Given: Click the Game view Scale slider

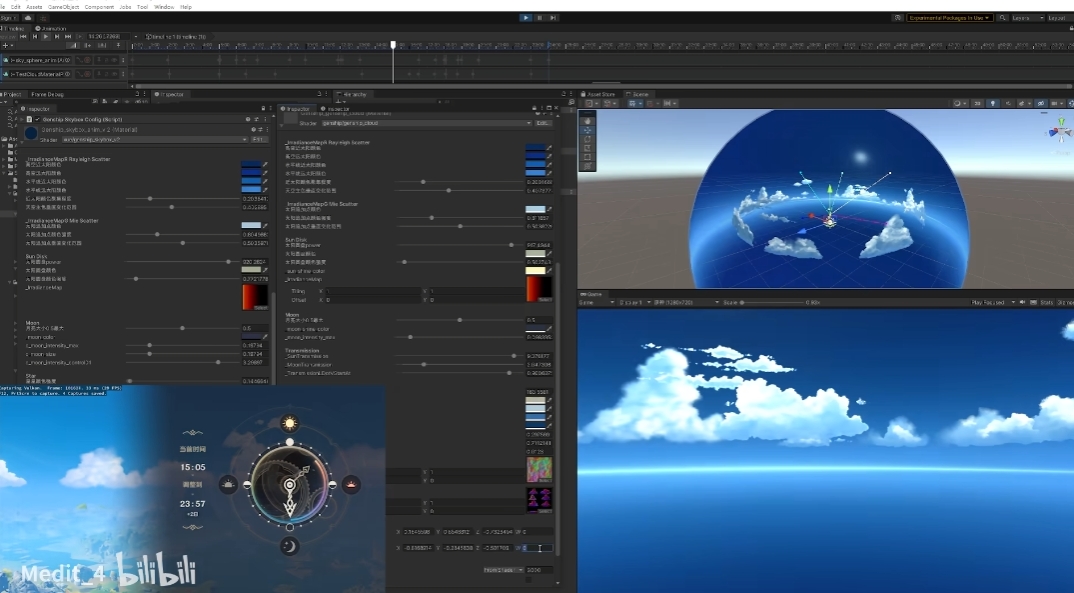Looking at the screenshot, I should click(771, 302).
